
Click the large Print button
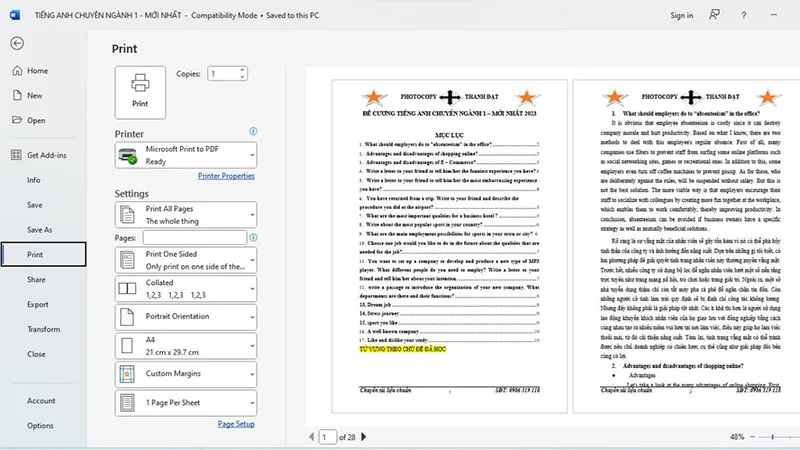[140, 92]
